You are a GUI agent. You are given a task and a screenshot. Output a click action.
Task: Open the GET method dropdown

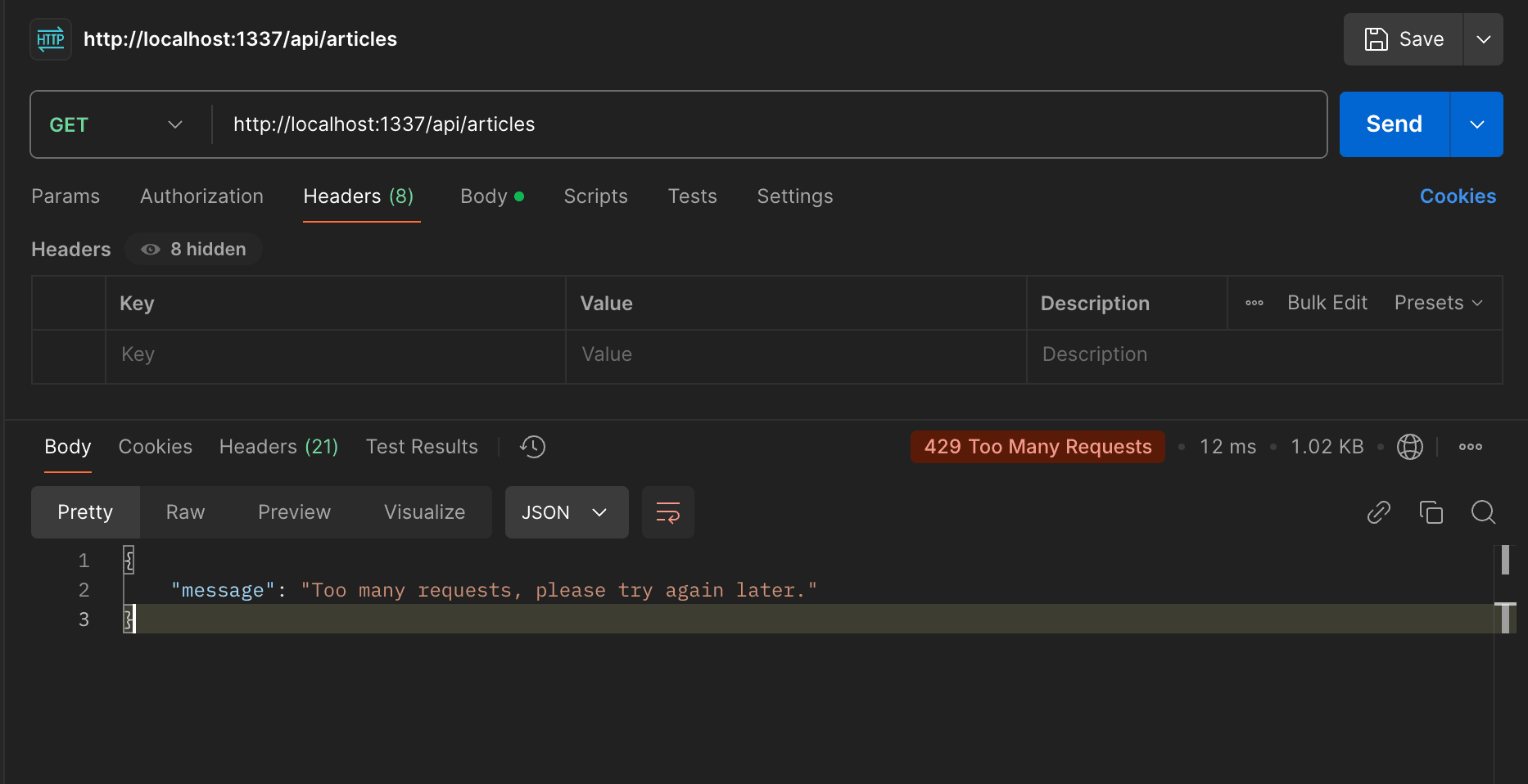115,124
